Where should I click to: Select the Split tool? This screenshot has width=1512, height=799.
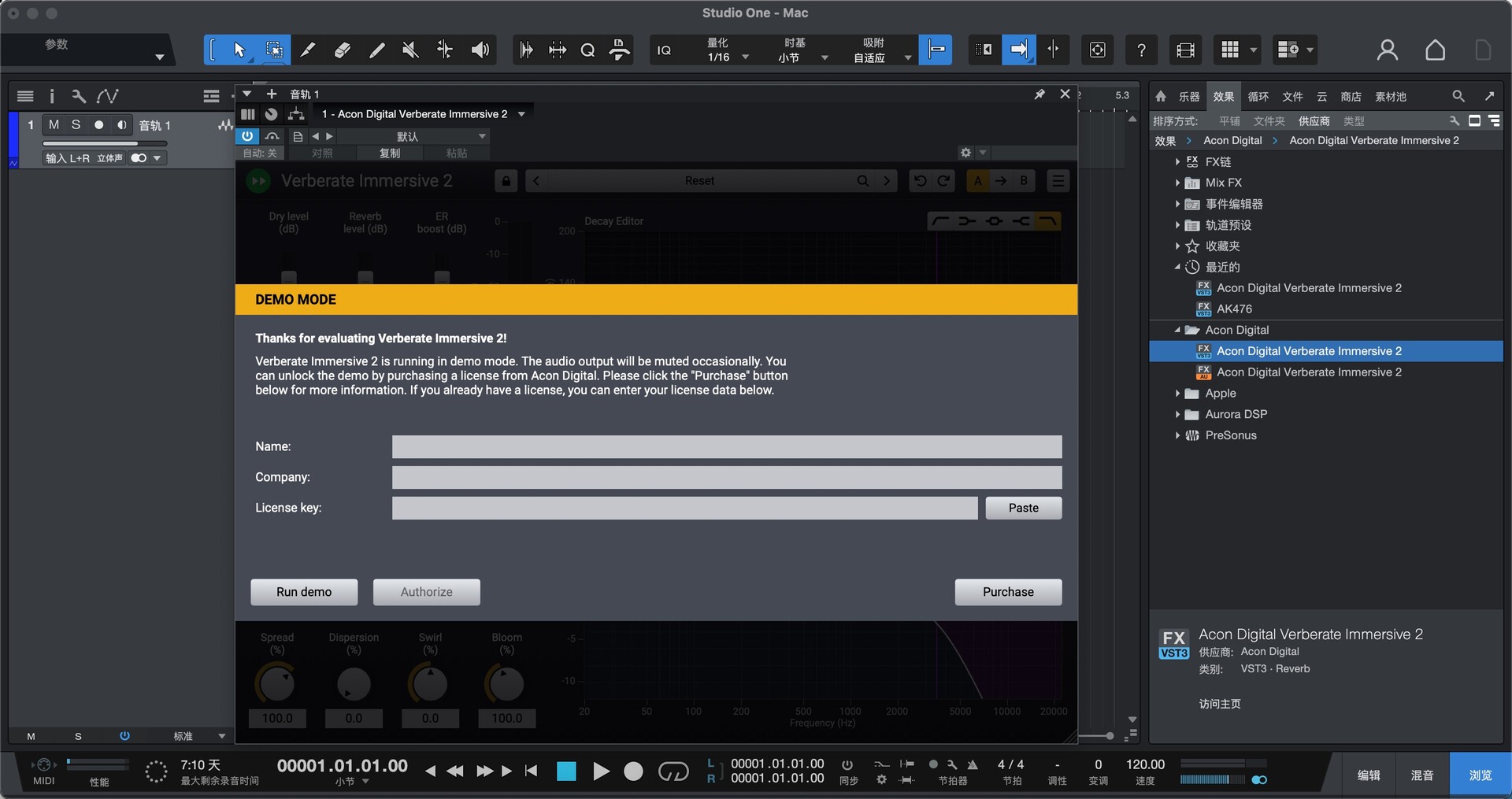tap(308, 50)
